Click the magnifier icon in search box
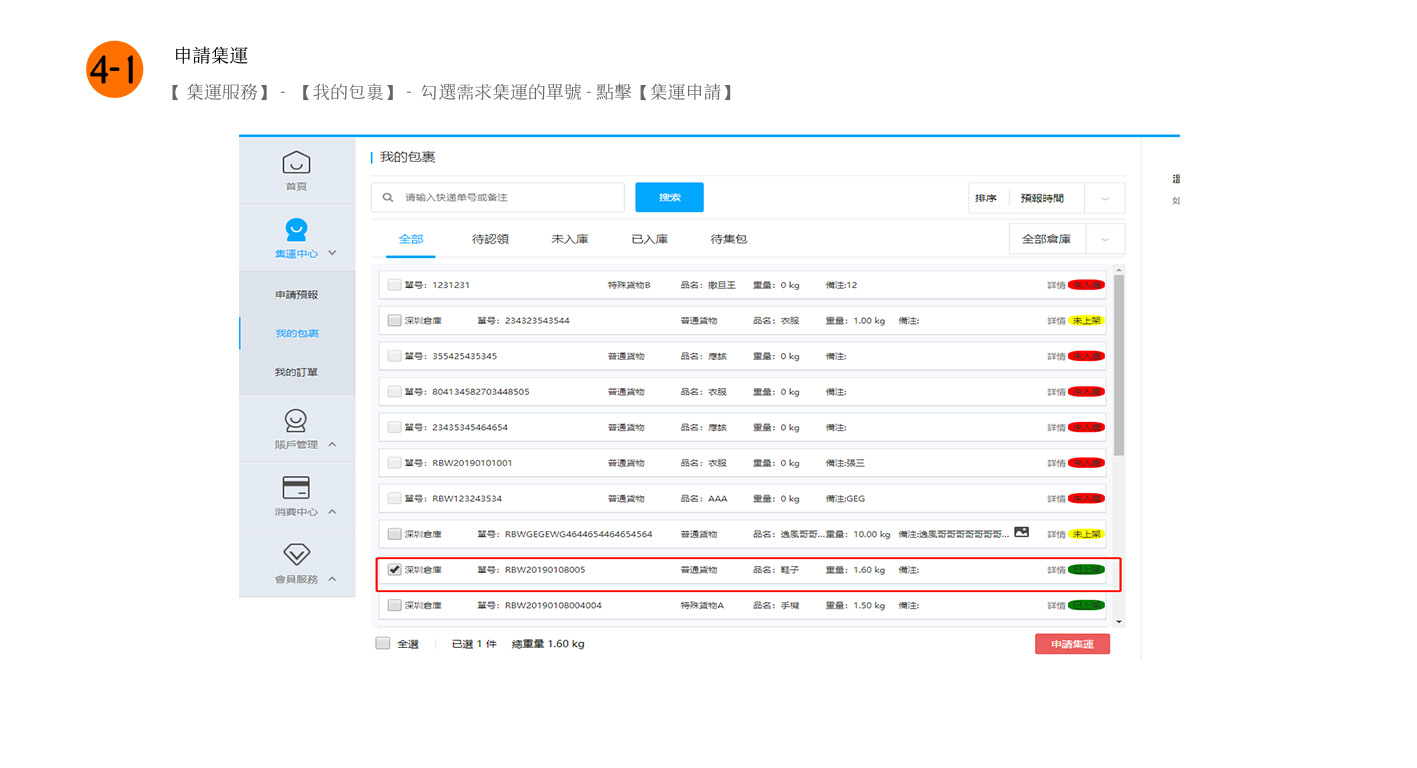Viewport: 1417px width, 768px height. coord(388,198)
